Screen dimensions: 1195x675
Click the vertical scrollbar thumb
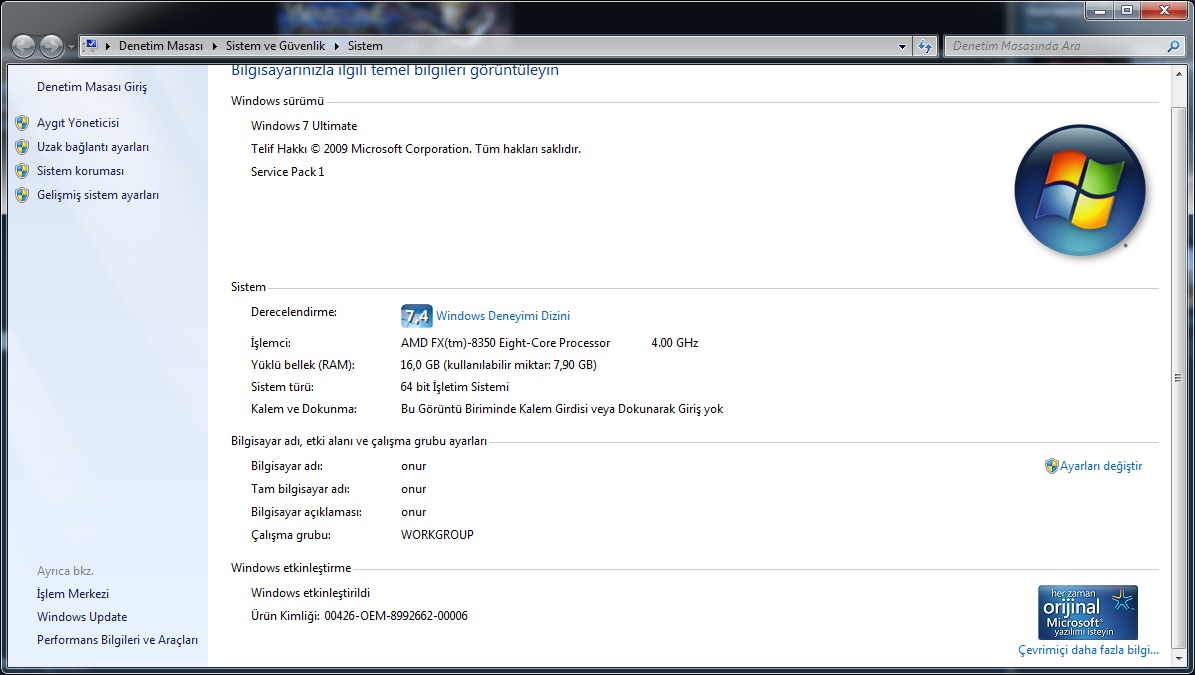click(1179, 377)
